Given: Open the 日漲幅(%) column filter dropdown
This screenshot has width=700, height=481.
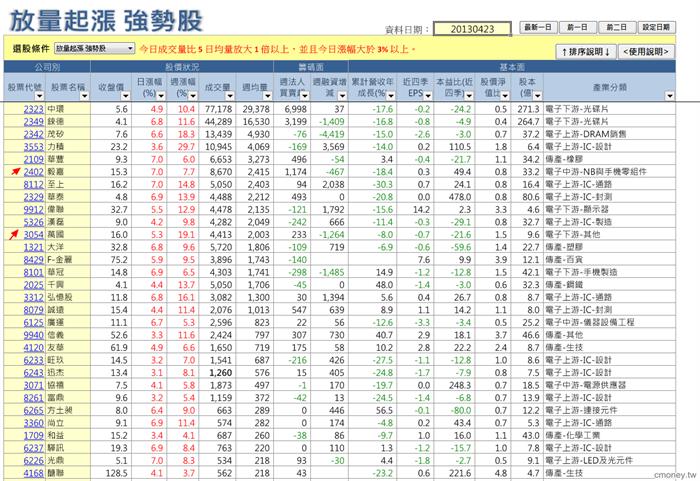Looking at the screenshot, I should click(161, 96).
